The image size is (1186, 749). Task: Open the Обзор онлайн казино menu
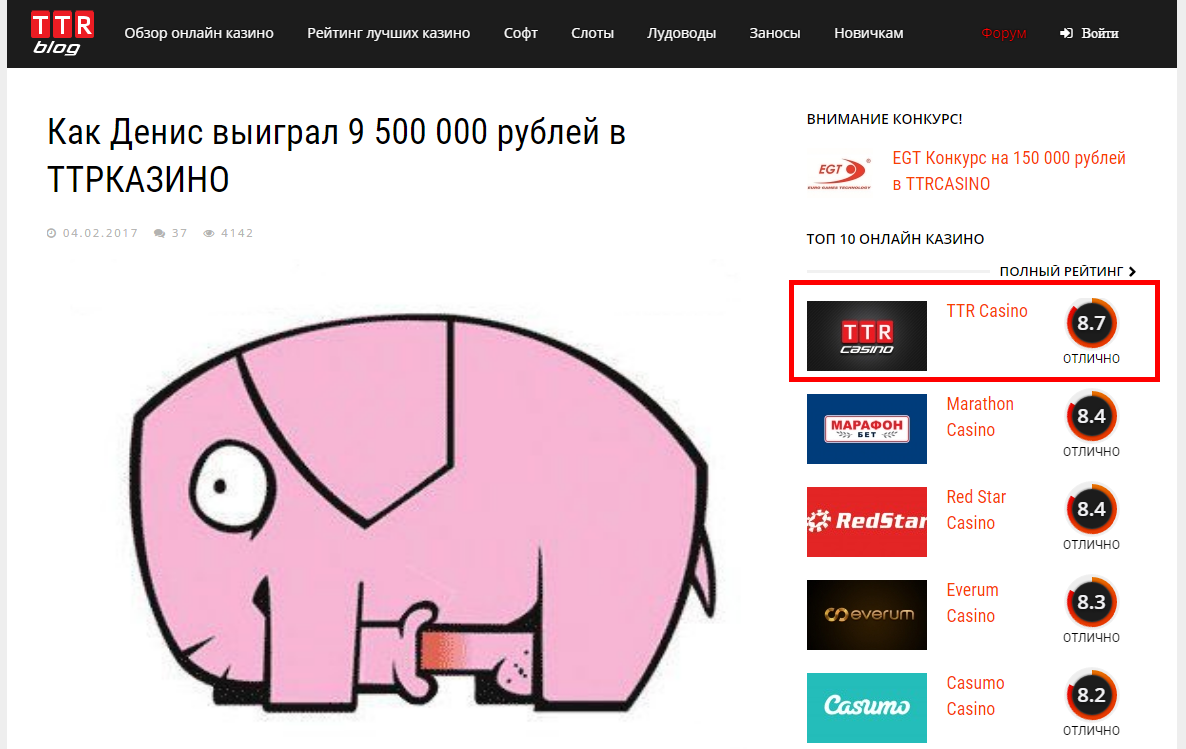point(199,33)
